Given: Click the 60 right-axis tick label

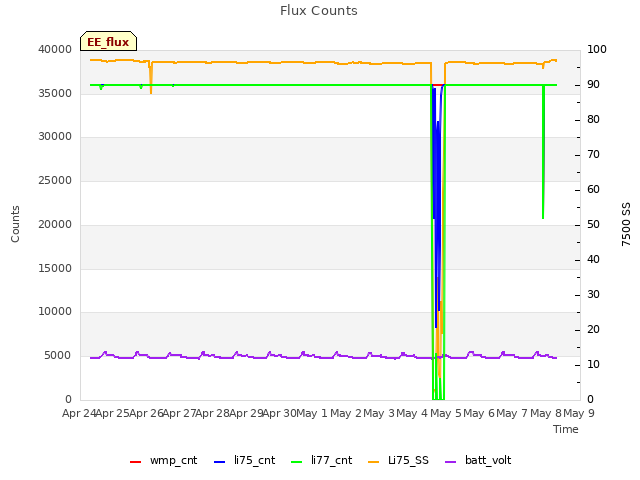Looking at the screenshot, I should (x=593, y=190).
